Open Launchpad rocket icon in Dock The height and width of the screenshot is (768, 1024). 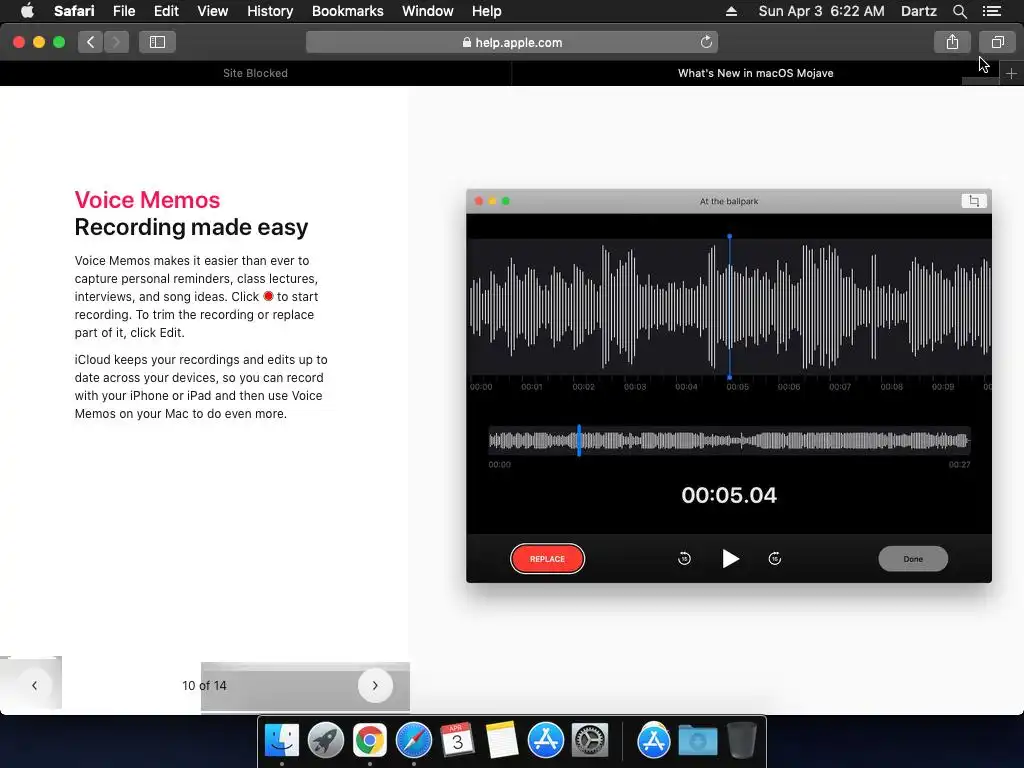[325, 740]
